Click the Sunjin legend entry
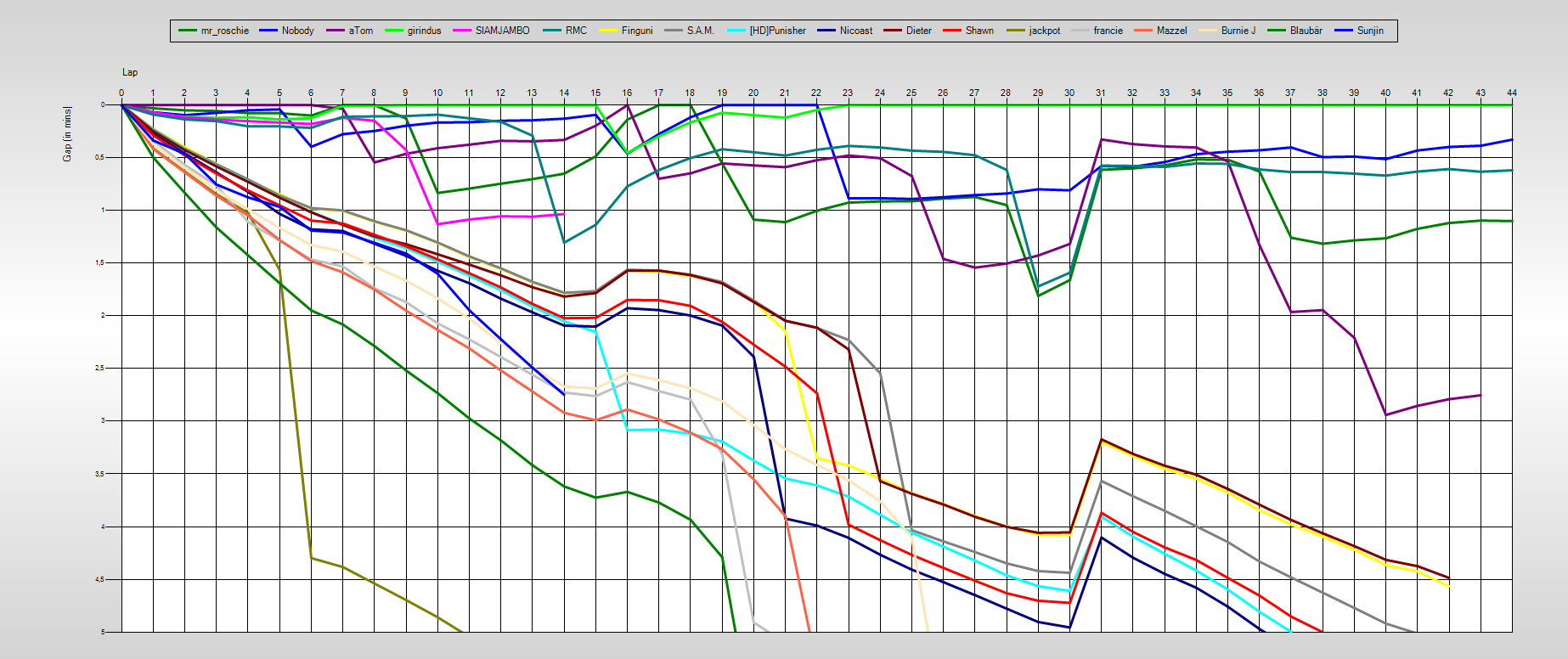The image size is (1568, 659). [x=1370, y=31]
